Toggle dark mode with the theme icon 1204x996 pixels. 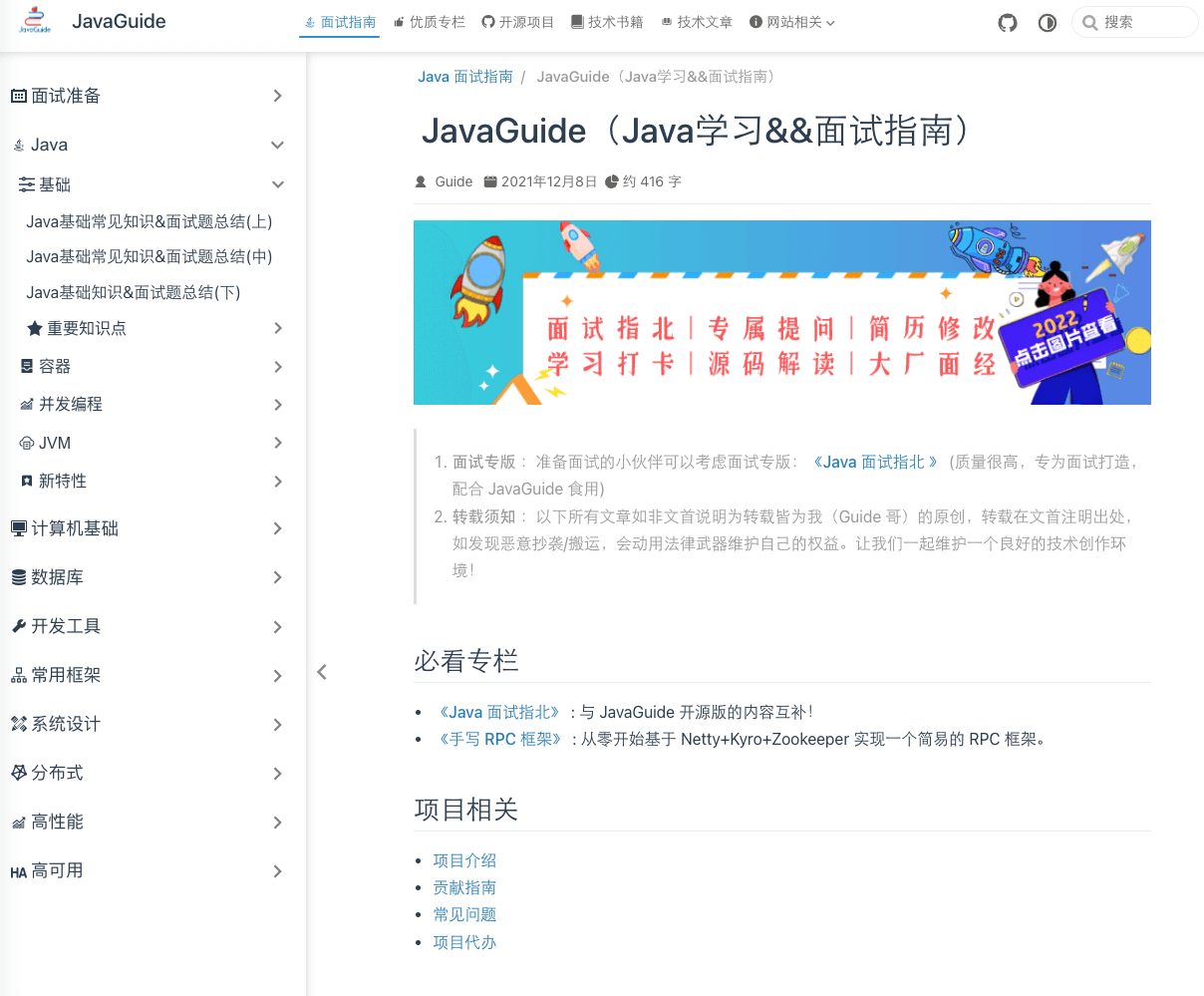coord(1047,22)
